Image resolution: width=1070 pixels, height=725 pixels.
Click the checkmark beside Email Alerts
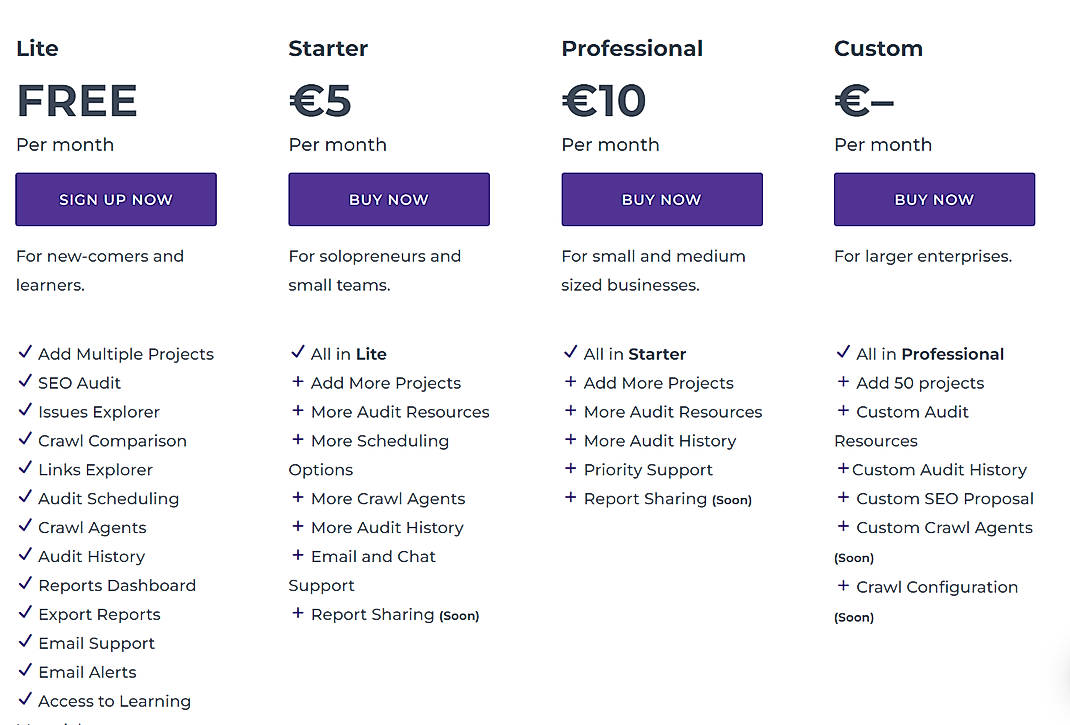coord(24,672)
